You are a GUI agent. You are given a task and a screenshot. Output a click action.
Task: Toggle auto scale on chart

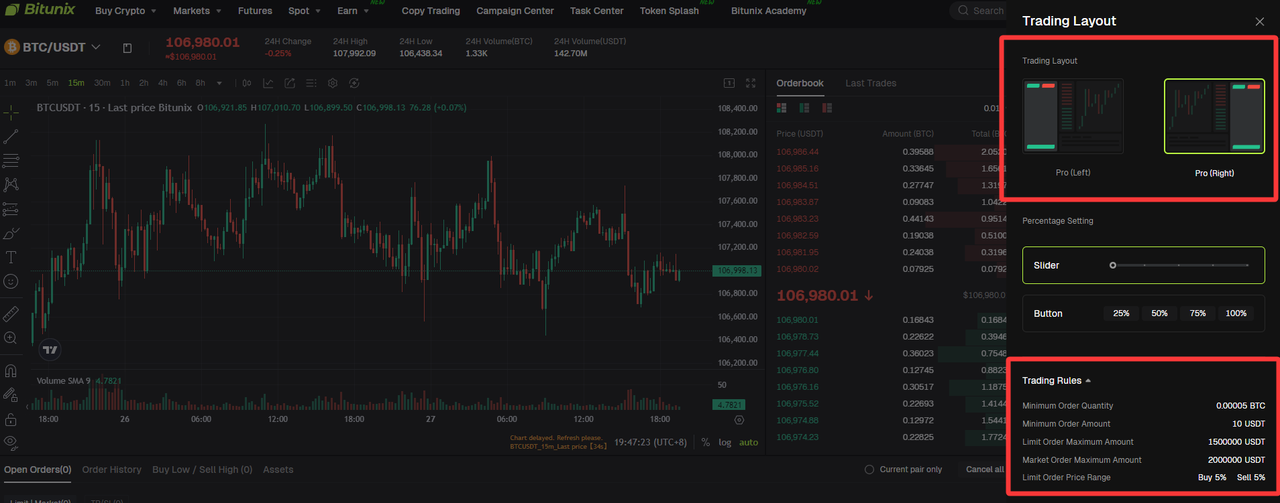[x=748, y=441]
